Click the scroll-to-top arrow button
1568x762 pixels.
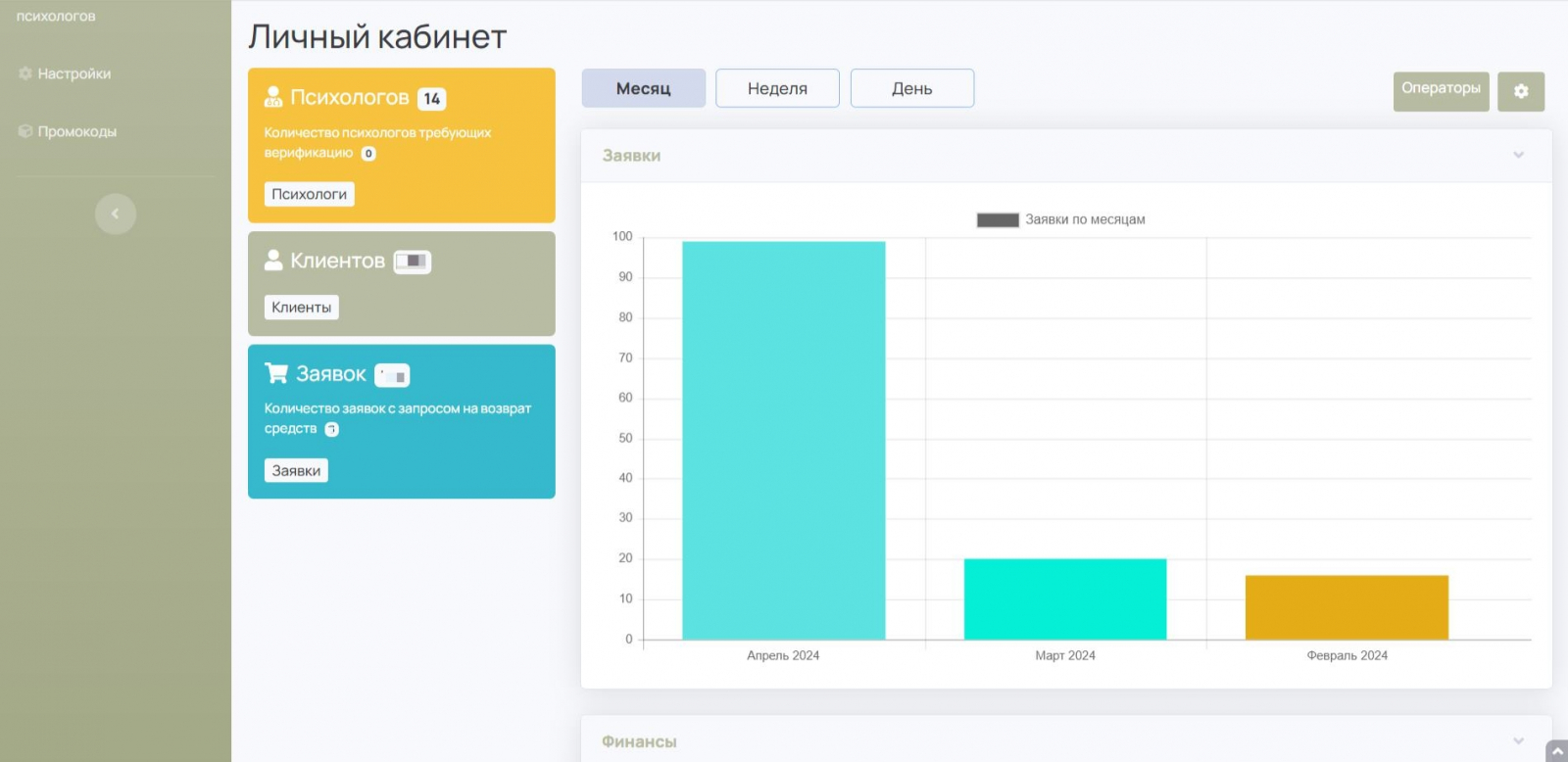pos(1557,752)
